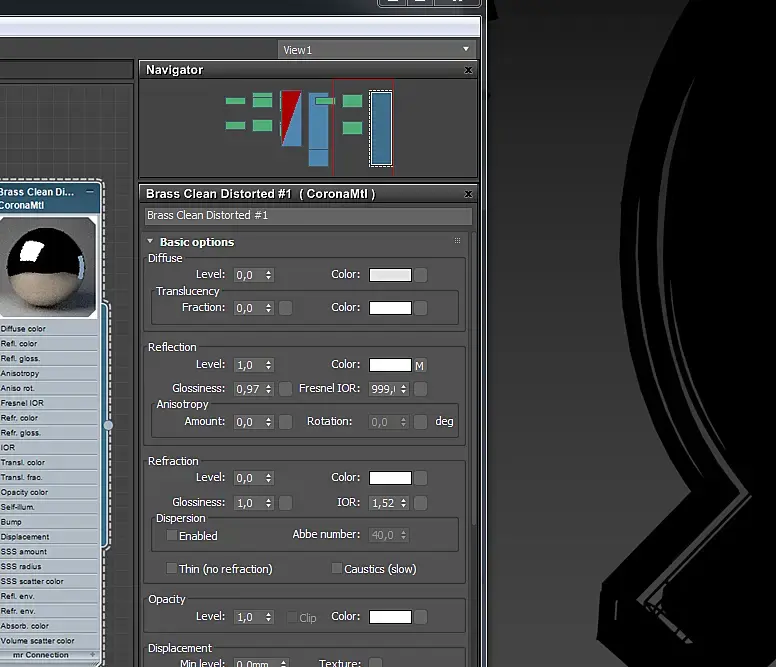Click the Diffuse Level spinner arrows

pyautogui.click(x=268, y=275)
